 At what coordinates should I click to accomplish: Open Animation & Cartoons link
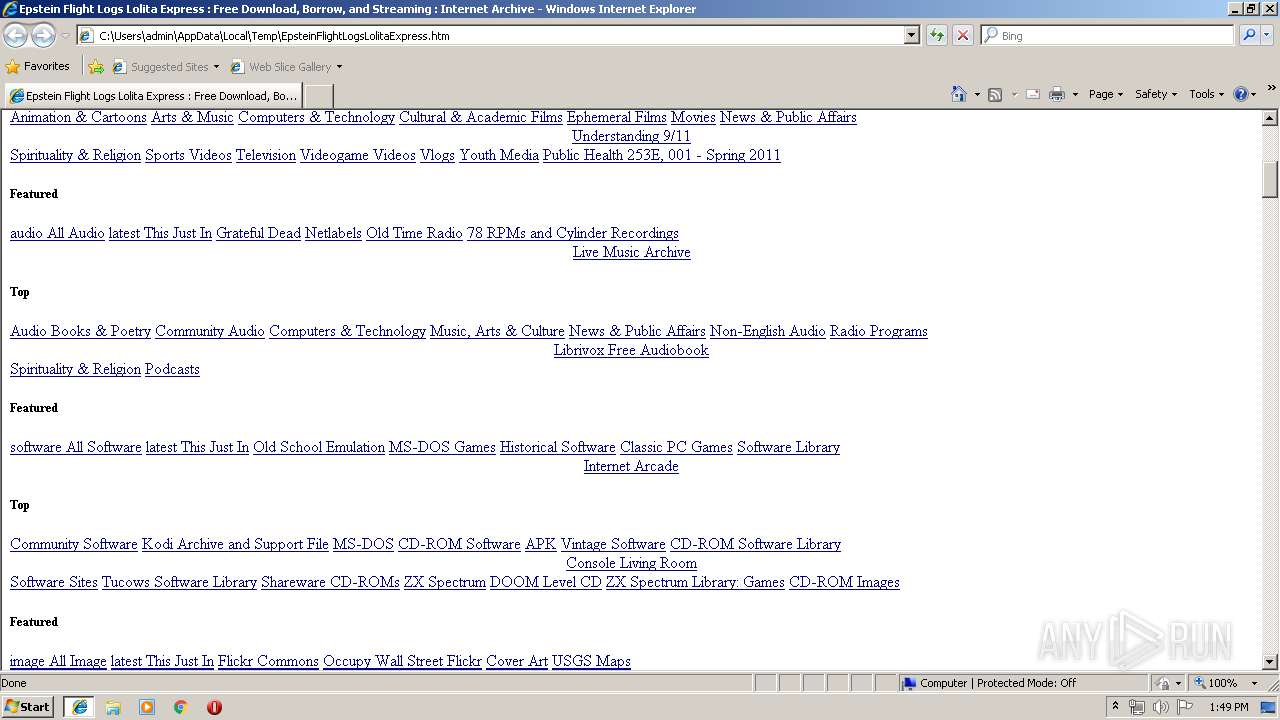coord(78,117)
